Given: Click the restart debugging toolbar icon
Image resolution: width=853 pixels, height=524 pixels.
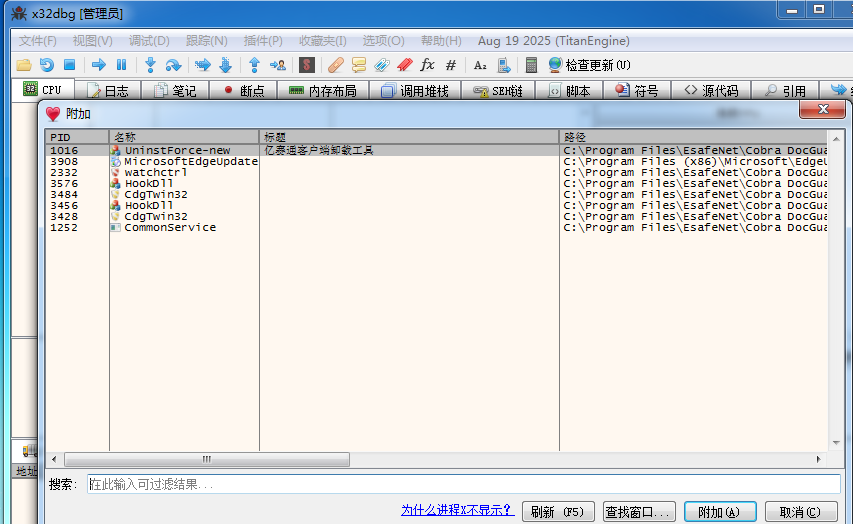Looking at the screenshot, I should pyautogui.click(x=47, y=65).
